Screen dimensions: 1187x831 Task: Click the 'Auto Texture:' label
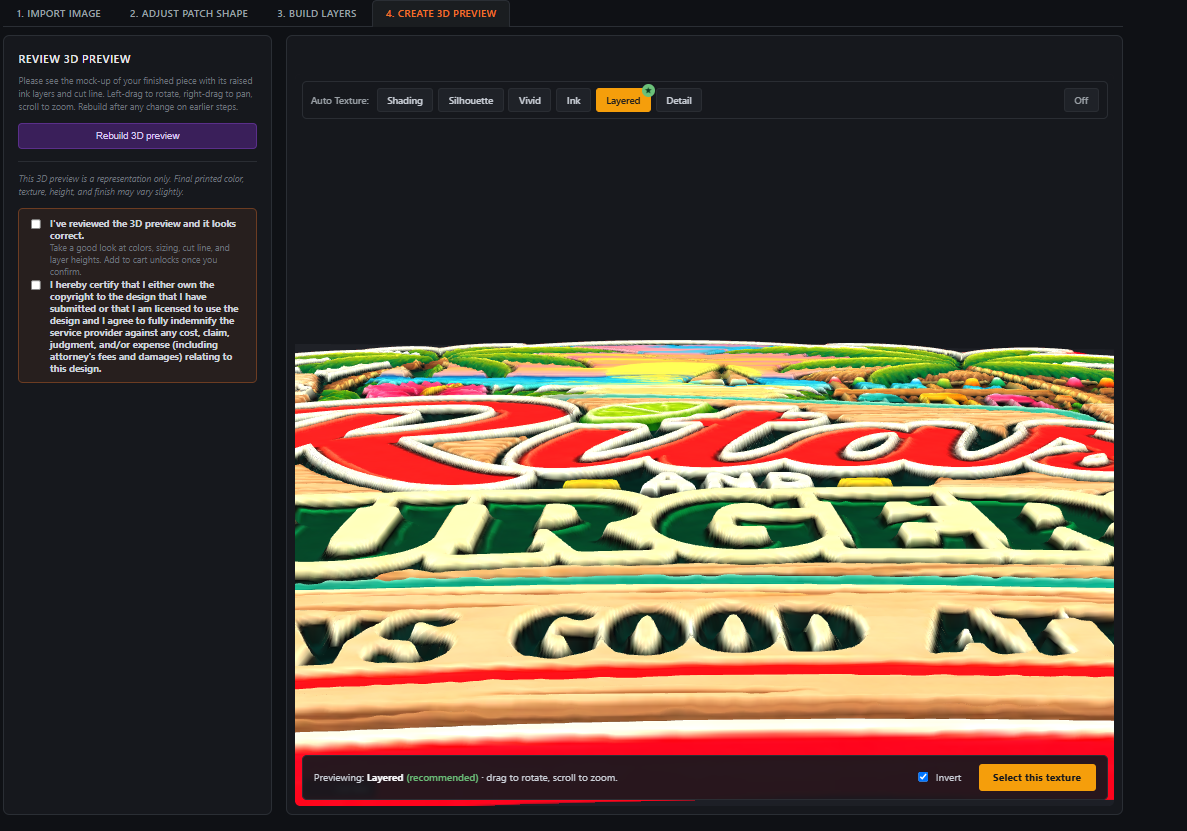point(340,101)
